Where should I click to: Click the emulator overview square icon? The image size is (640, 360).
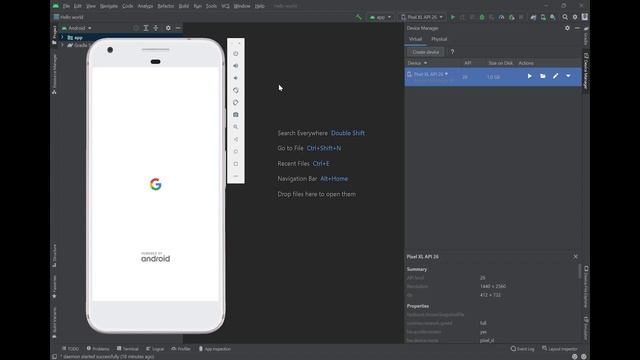[x=236, y=164]
